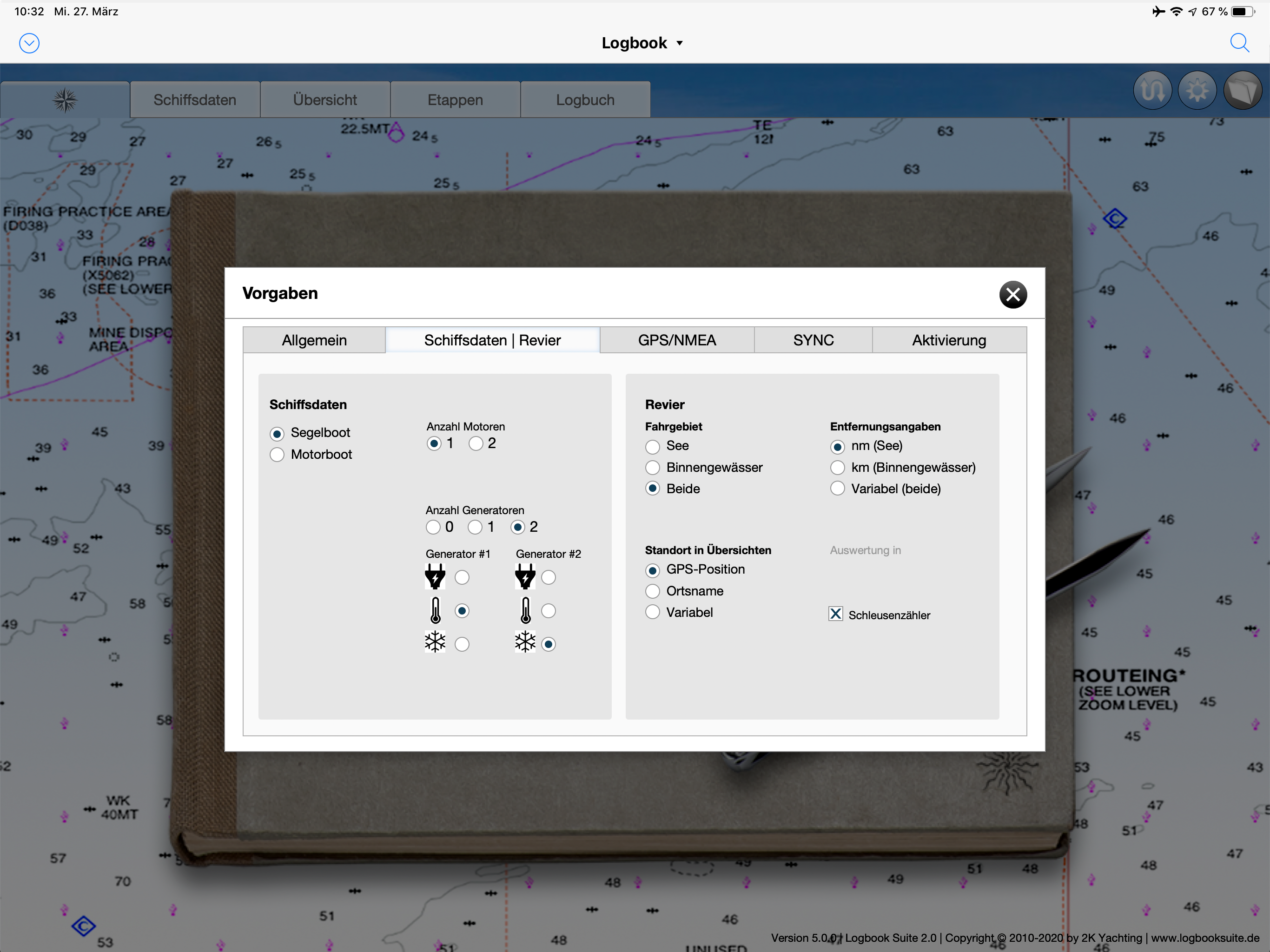The height and width of the screenshot is (952, 1270).
Task: Choose Beide as Fahrgebiet
Action: click(x=653, y=489)
